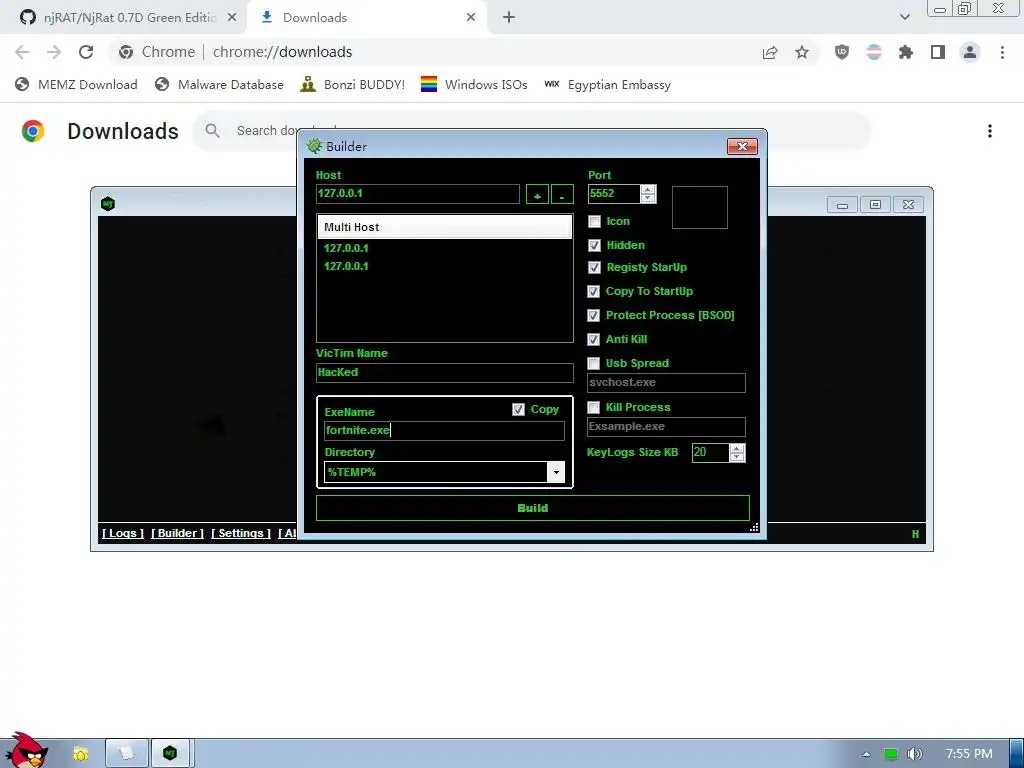The image size is (1024, 768).
Task: Click the green tray status icon
Action: click(x=891, y=754)
